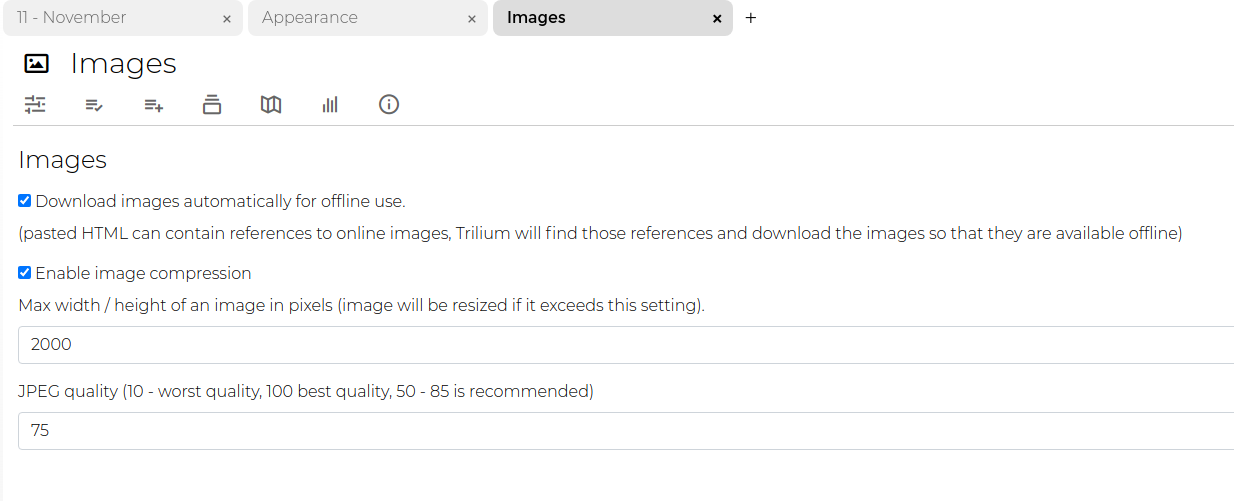Close the 11 - November tab
This screenshot has width=1234, height=501.
(227, 19)
